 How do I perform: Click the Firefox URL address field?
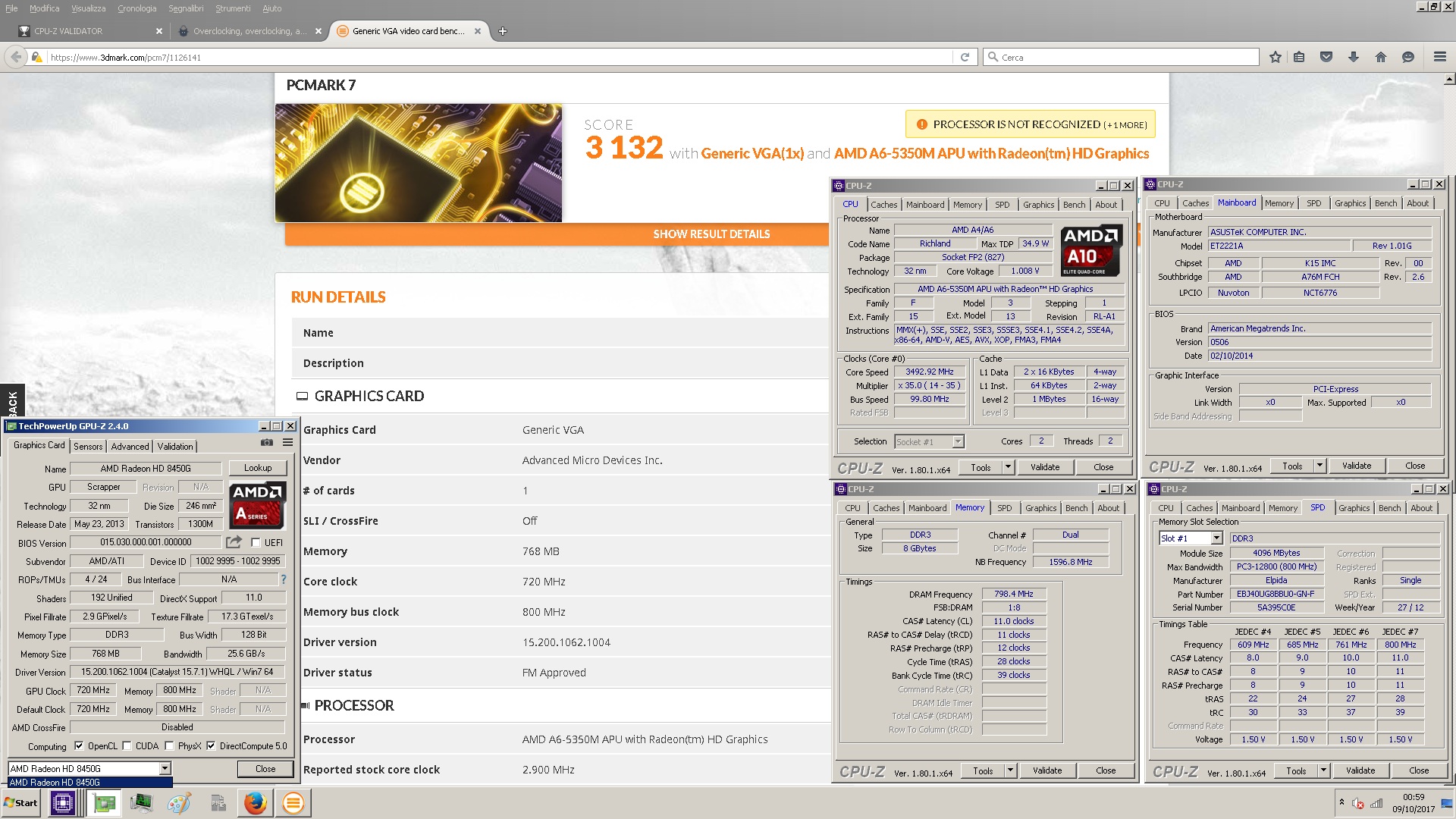499,57
